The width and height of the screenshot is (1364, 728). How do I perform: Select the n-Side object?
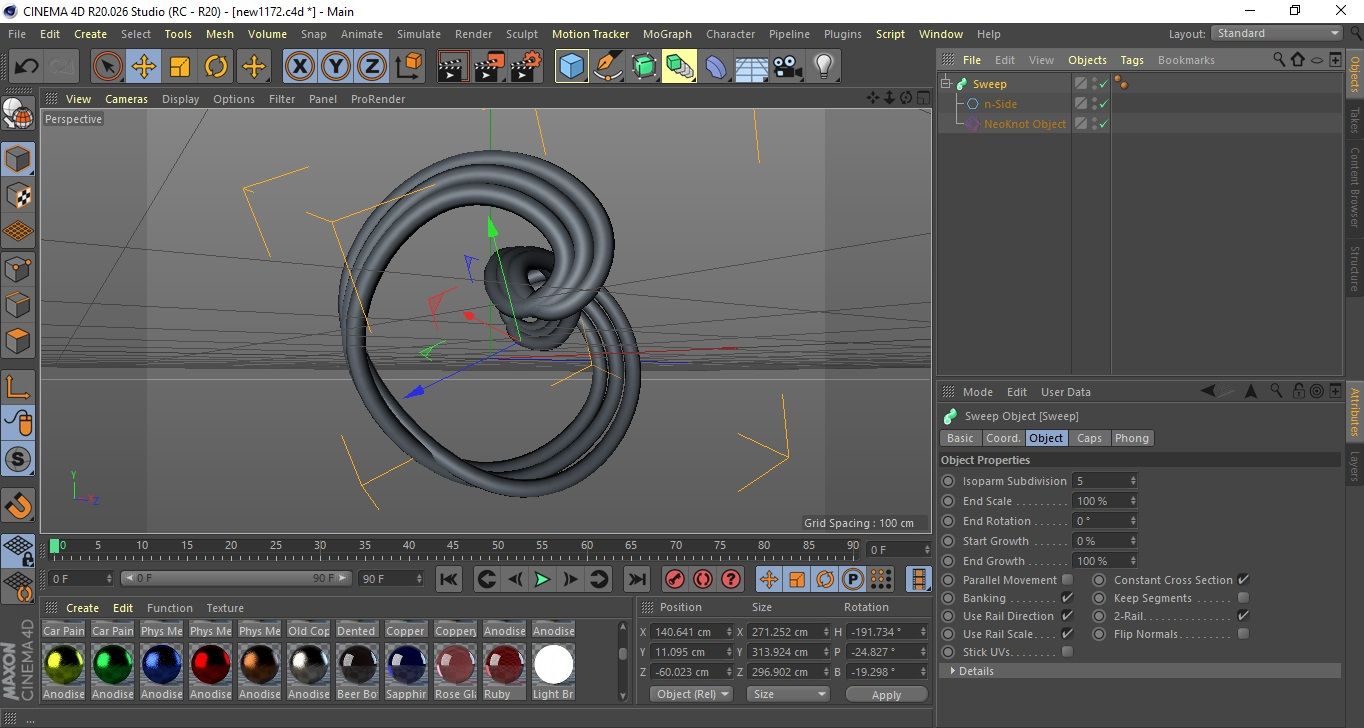tap(1000, 104)
